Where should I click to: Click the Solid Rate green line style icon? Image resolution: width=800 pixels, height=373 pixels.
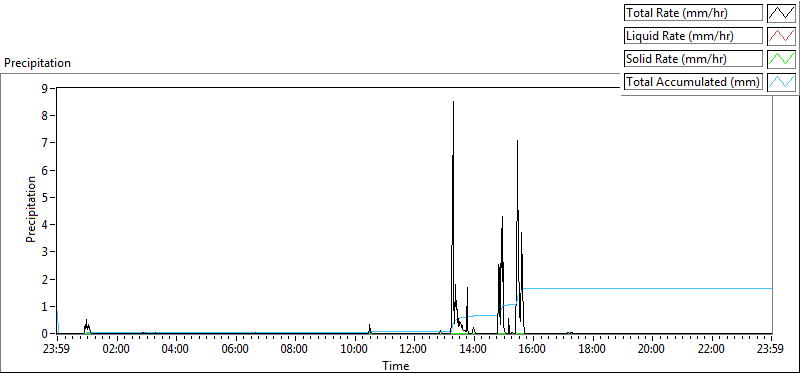pos(781,59)
